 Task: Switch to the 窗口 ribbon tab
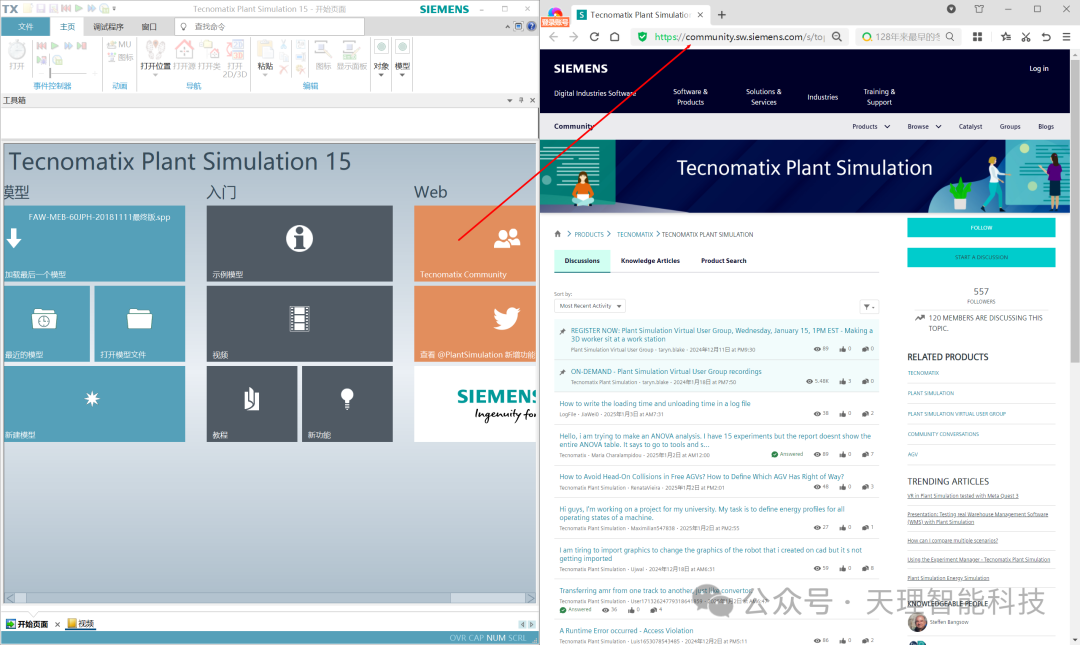point(149,26)
